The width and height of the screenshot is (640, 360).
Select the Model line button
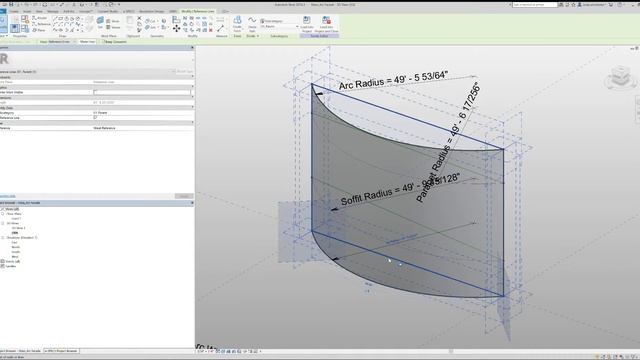click(x=40, y=18)
